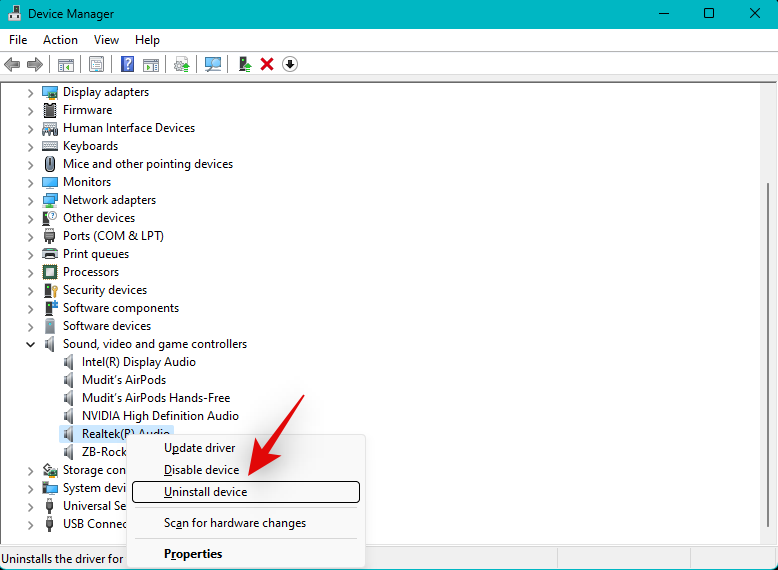Open the Action menu

coord(60,40)
